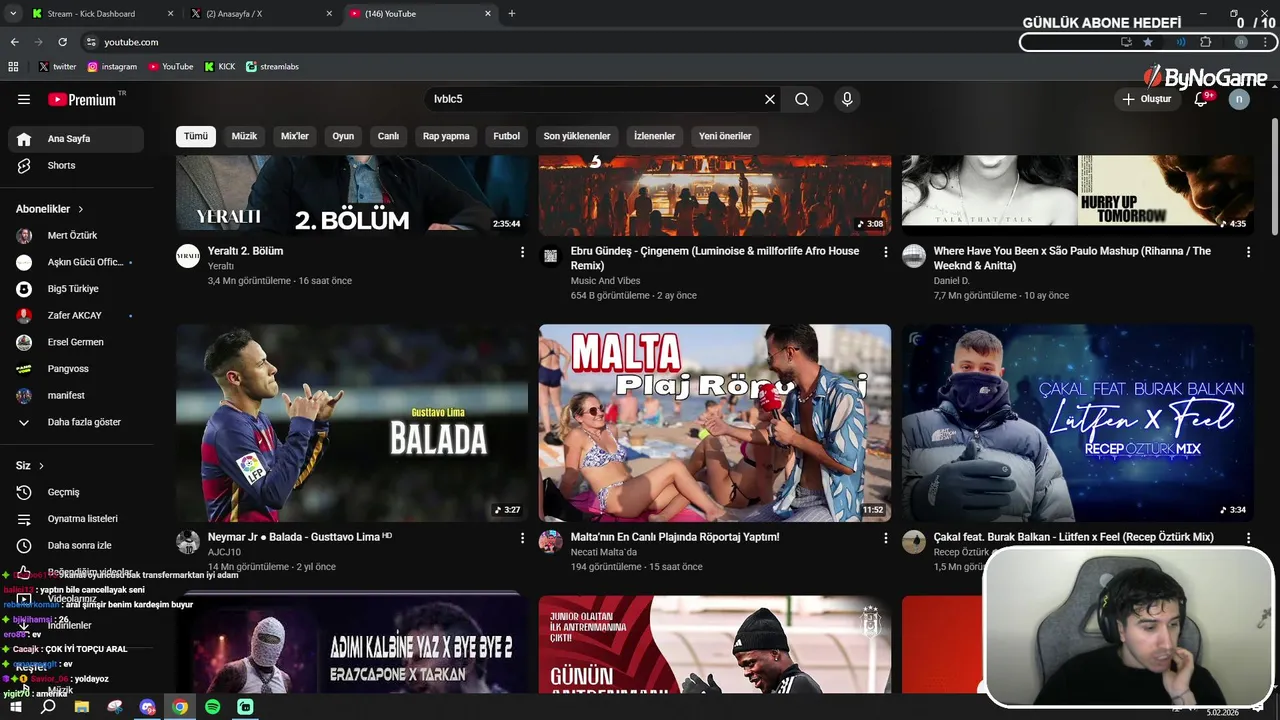Clear the search box with the X icon
Screen dimensions: 1280x720
[x=770, y=99]
